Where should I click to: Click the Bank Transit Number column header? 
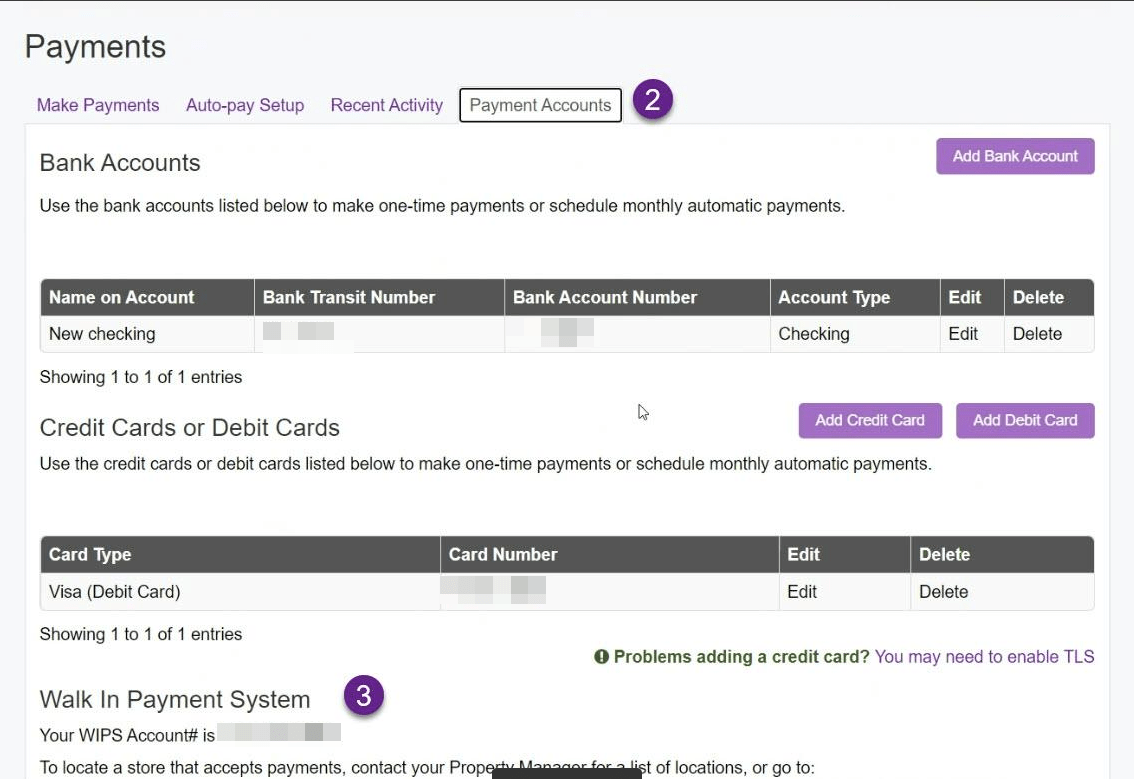[348, 297]
